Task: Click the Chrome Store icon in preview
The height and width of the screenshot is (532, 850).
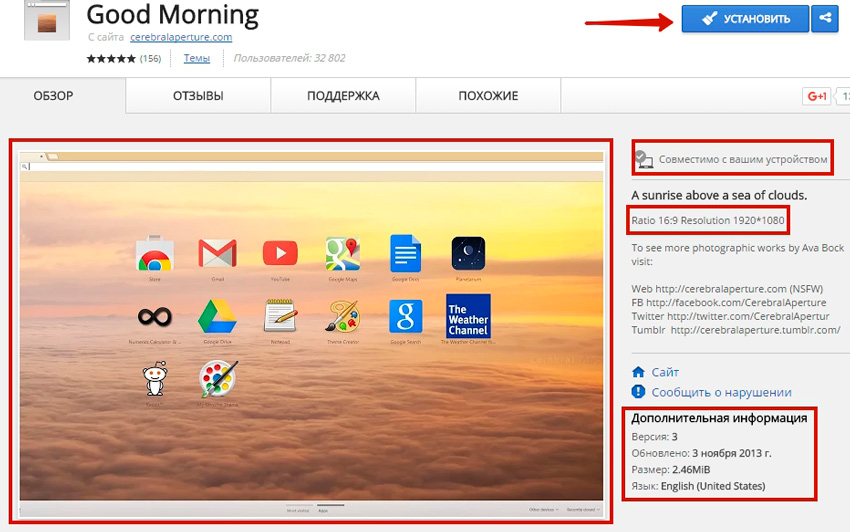Action: pos(155,253)
